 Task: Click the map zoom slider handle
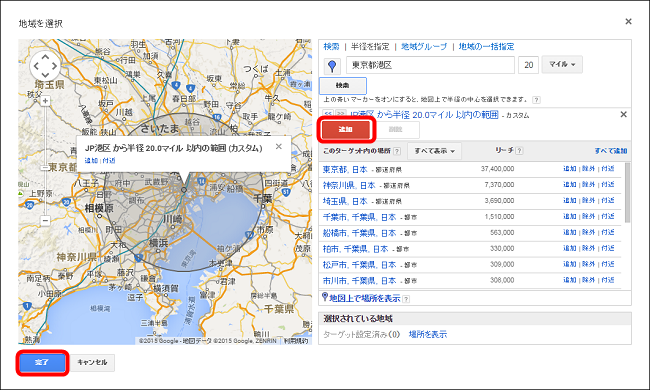pos(45,167)
